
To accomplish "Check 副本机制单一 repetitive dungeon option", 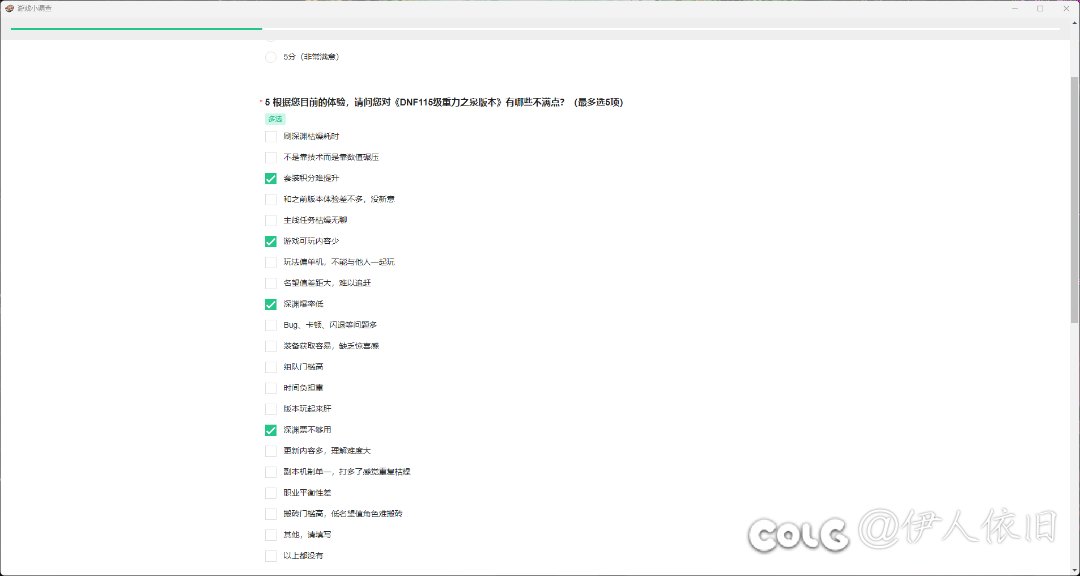I will point(271,472).
